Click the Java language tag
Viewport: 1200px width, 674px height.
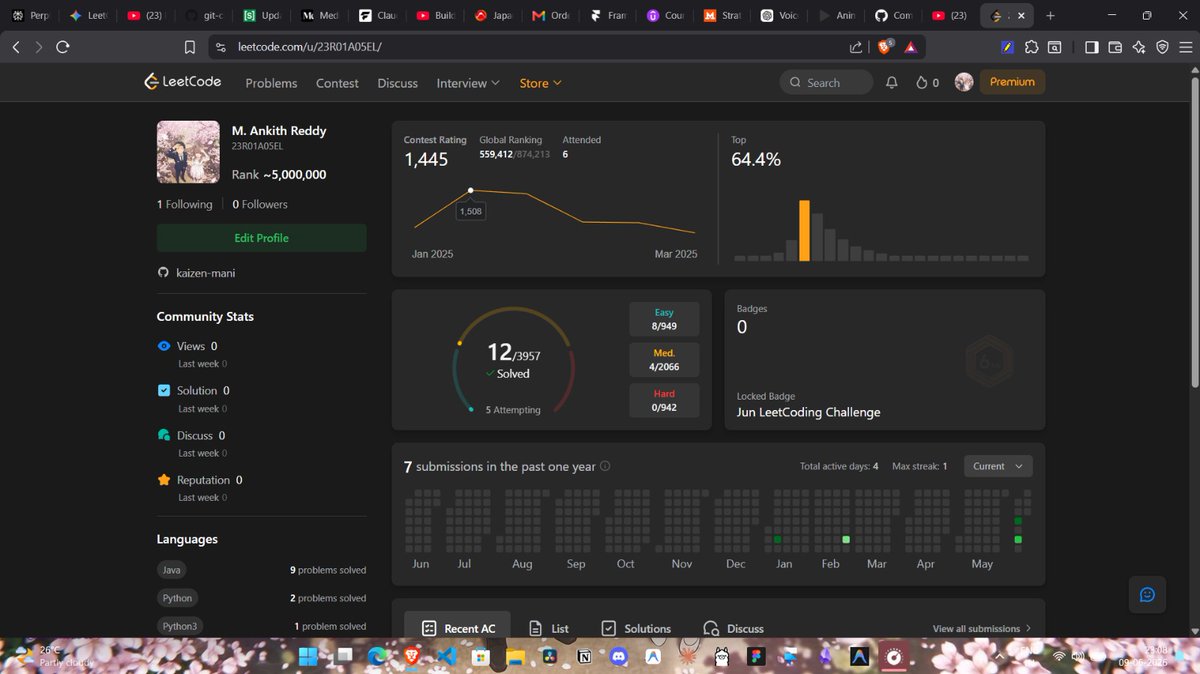pos(173,570)
